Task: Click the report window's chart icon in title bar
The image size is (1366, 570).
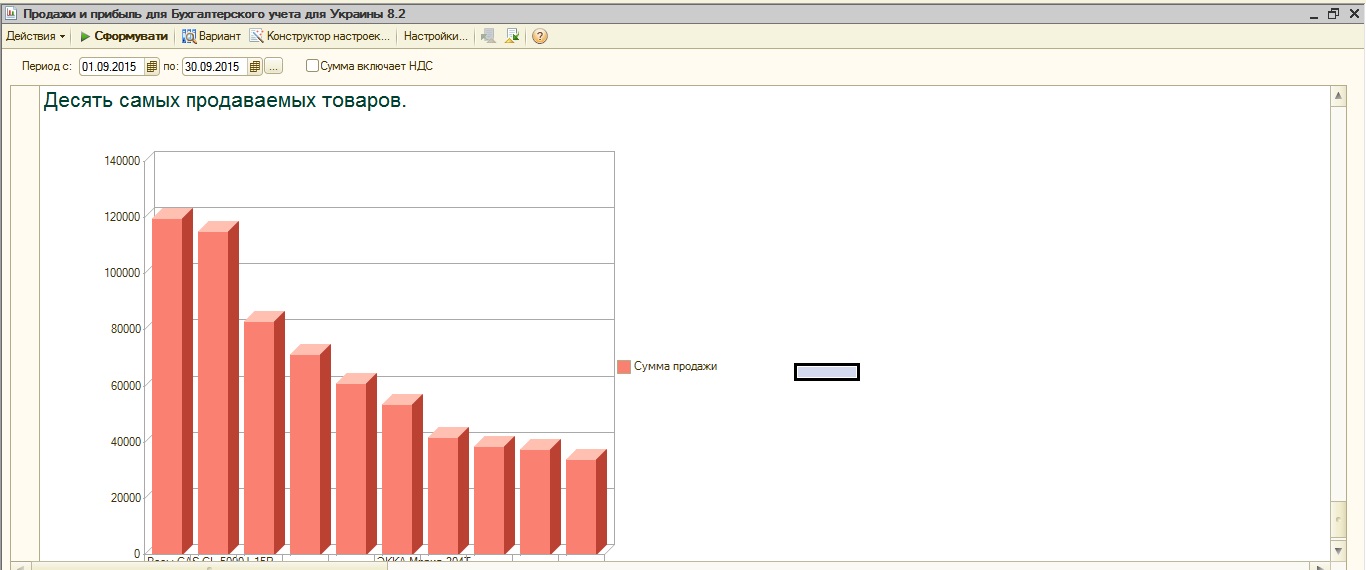Action: 11,13
